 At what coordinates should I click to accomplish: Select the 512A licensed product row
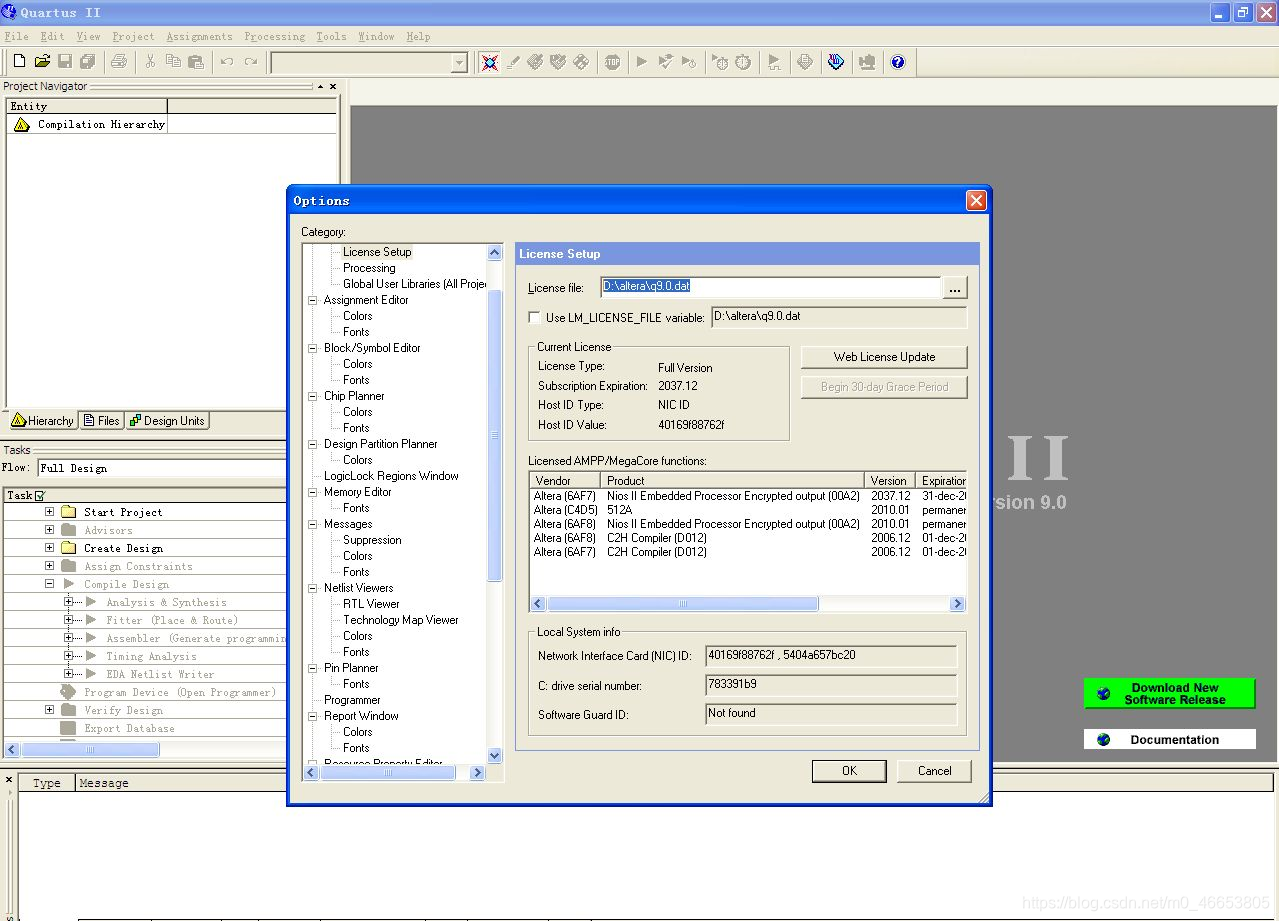point(747,510)
